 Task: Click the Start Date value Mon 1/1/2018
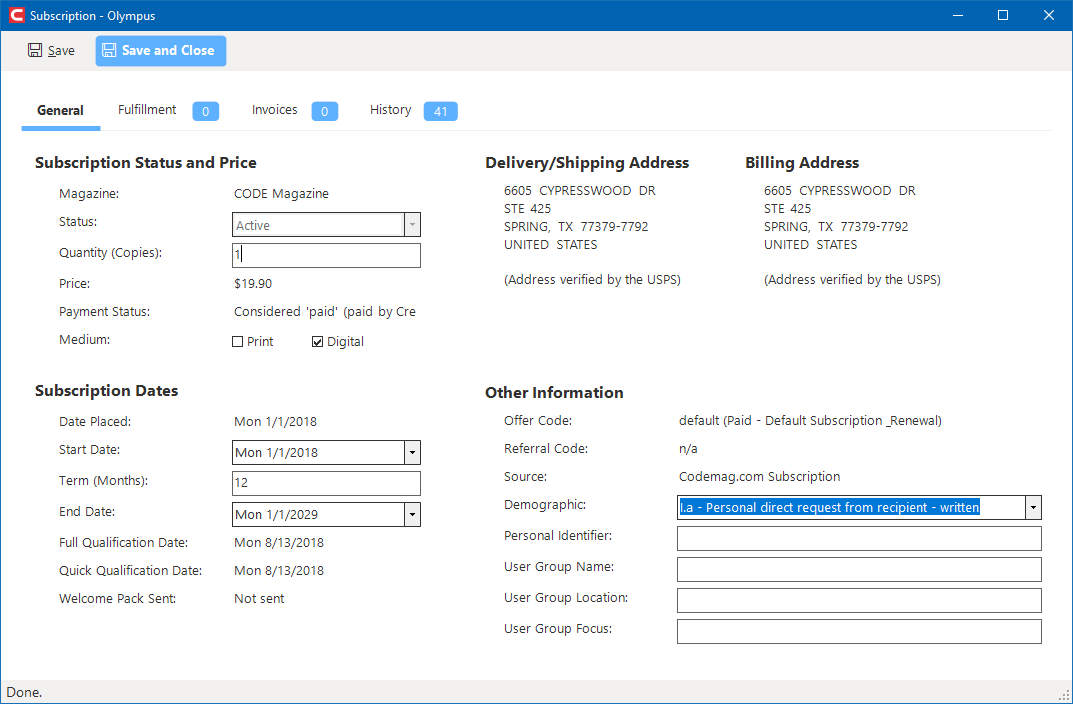(x=276, y=452)
